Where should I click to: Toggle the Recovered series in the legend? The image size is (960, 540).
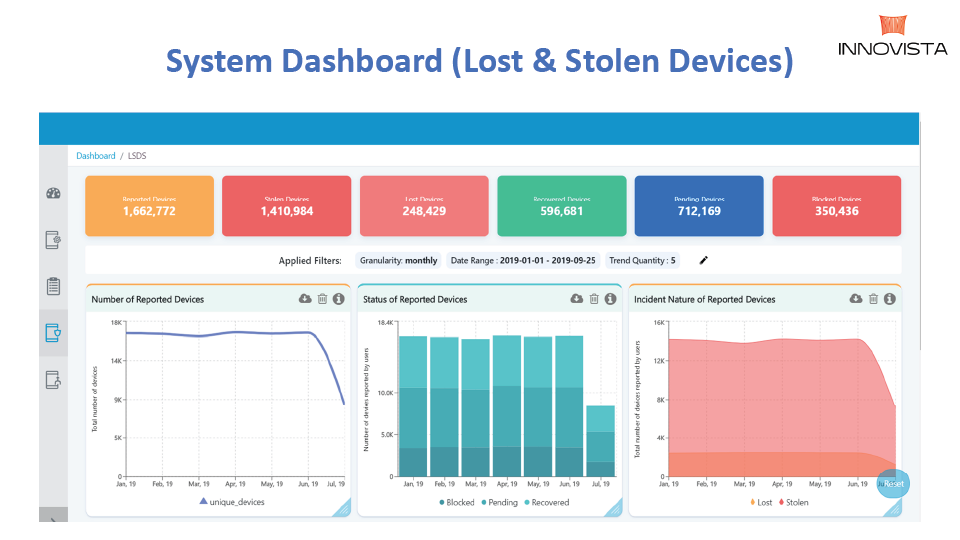click(545, 502)
